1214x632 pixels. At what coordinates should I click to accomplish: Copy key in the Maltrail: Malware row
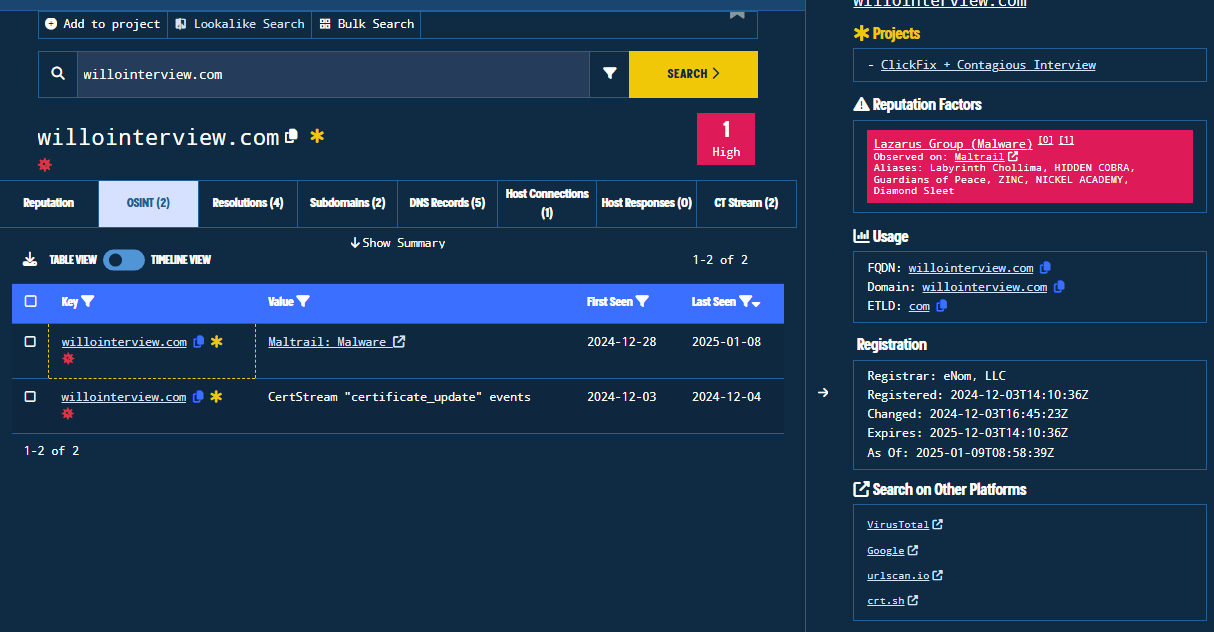click(x=198, y=342)
